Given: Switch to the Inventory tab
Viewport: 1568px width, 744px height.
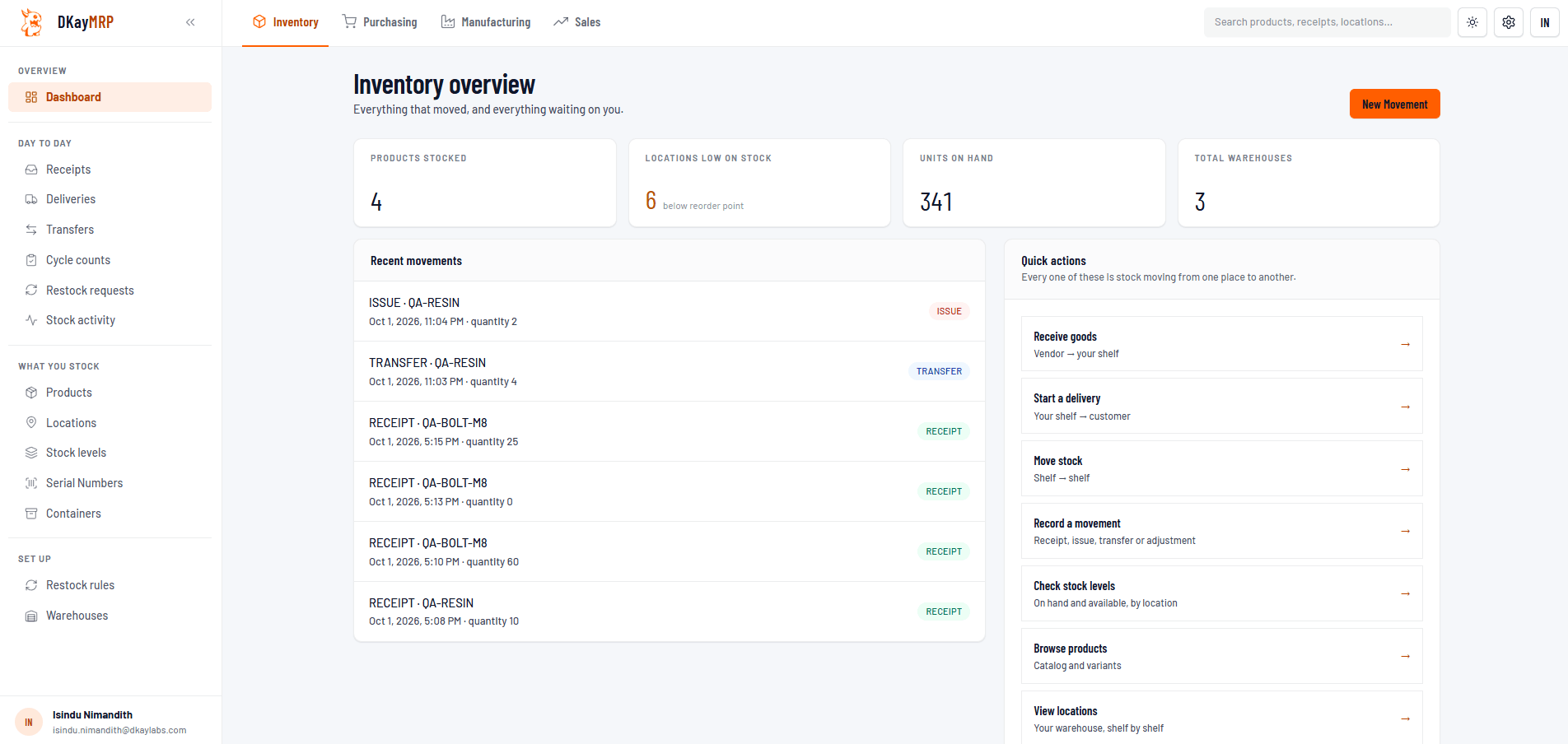Looking at the screenshot, I should (x=285, y=22).
